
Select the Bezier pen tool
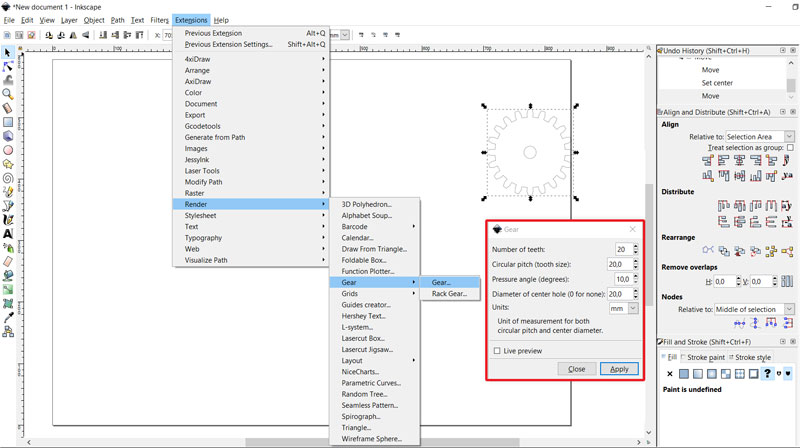pos(8,206)
